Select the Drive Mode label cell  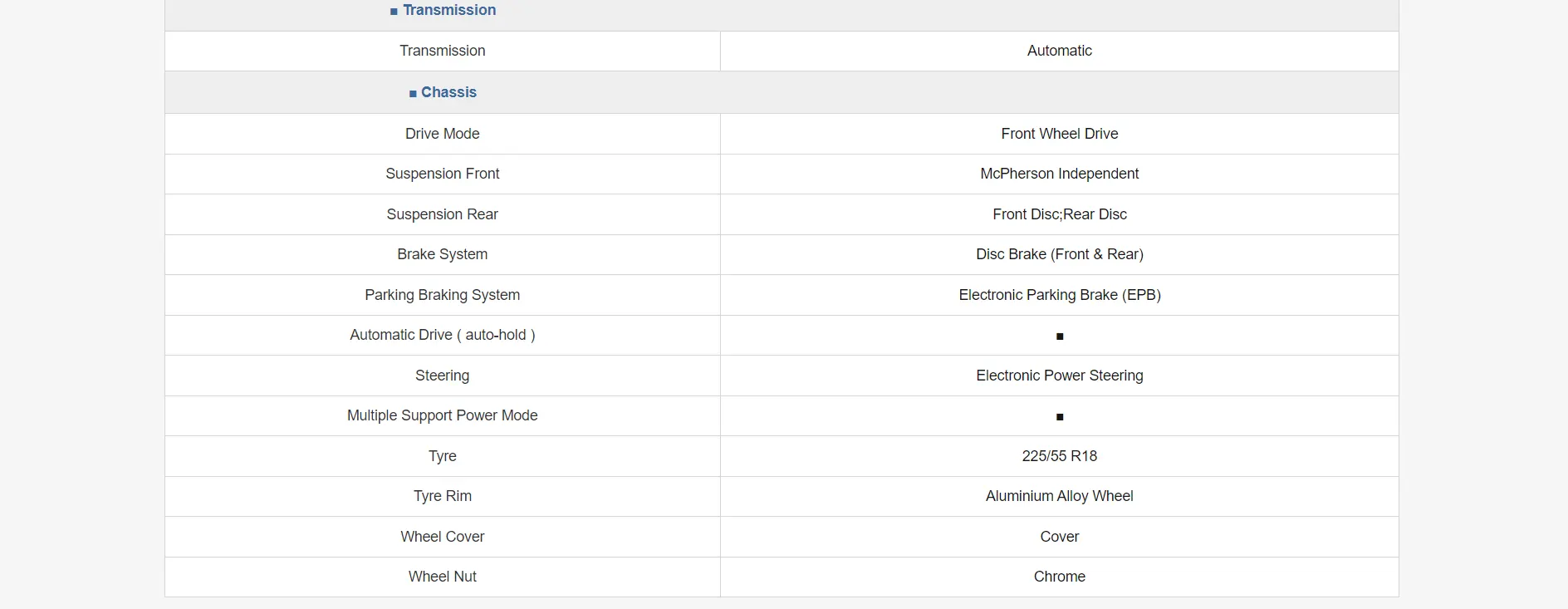[x=442, y=134]
